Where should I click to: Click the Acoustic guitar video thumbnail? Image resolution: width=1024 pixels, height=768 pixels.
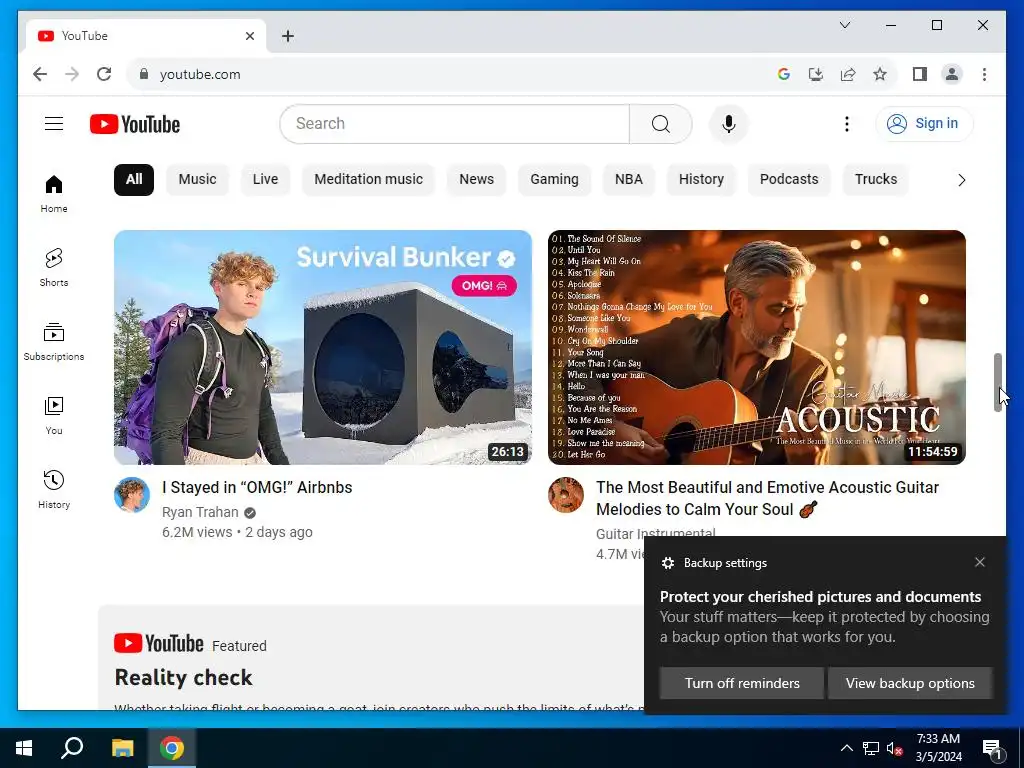(x=756, y=347)
